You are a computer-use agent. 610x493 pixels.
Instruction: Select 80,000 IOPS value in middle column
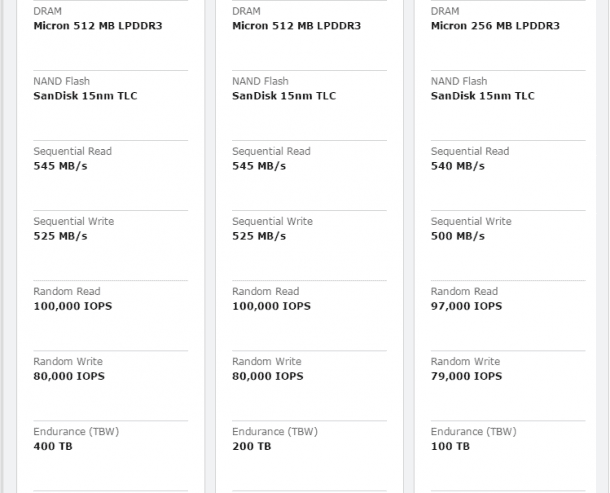267,376
